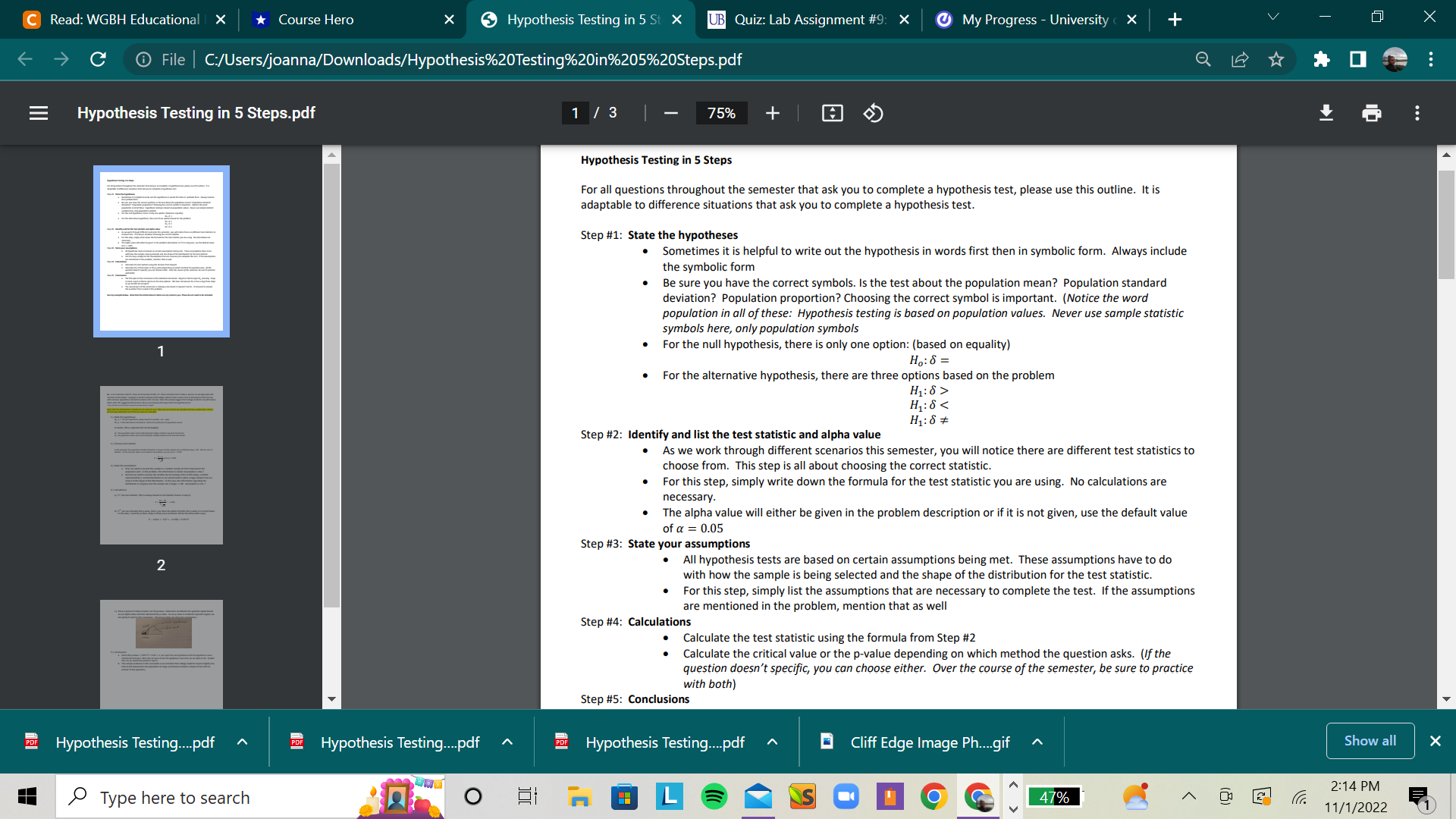Click the Show all downloads button

tap(1369, 740)
